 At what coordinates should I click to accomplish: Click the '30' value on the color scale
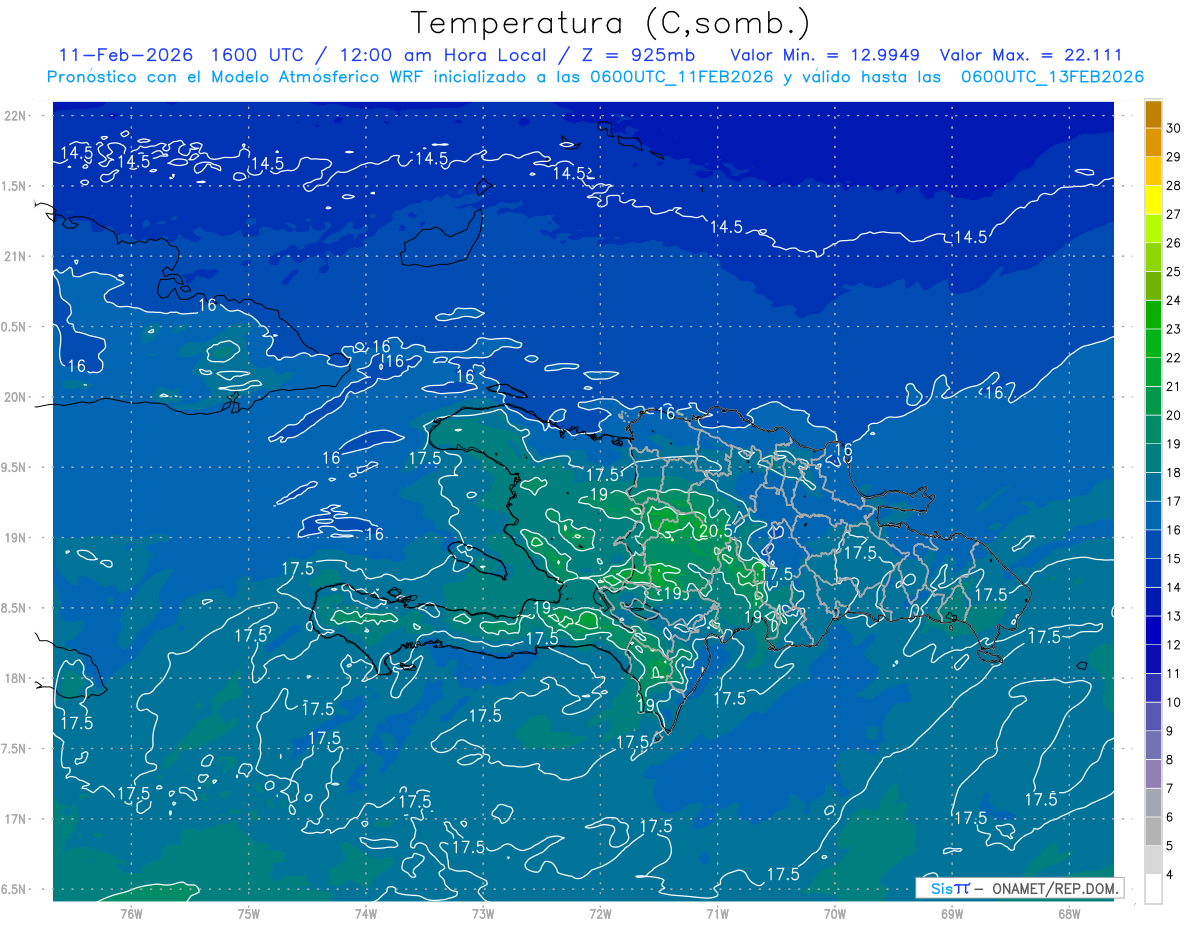coord(1174,128)
